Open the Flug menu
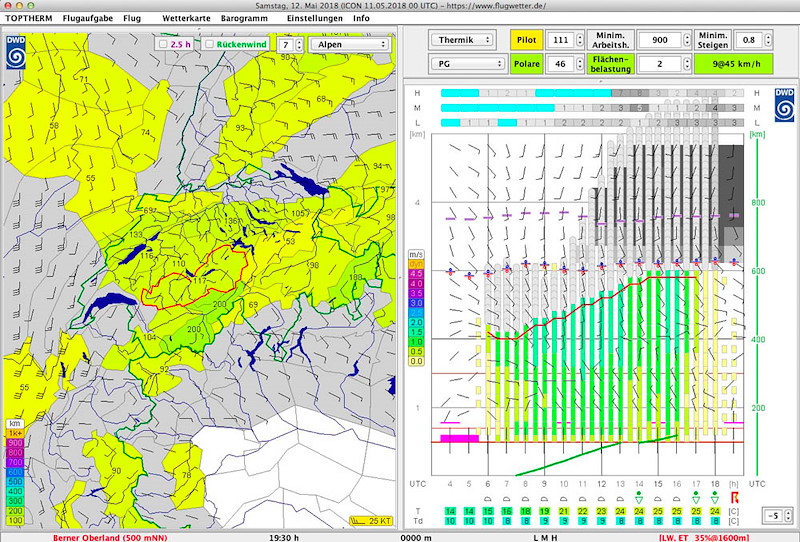800x542 pixels. [132, 18]
